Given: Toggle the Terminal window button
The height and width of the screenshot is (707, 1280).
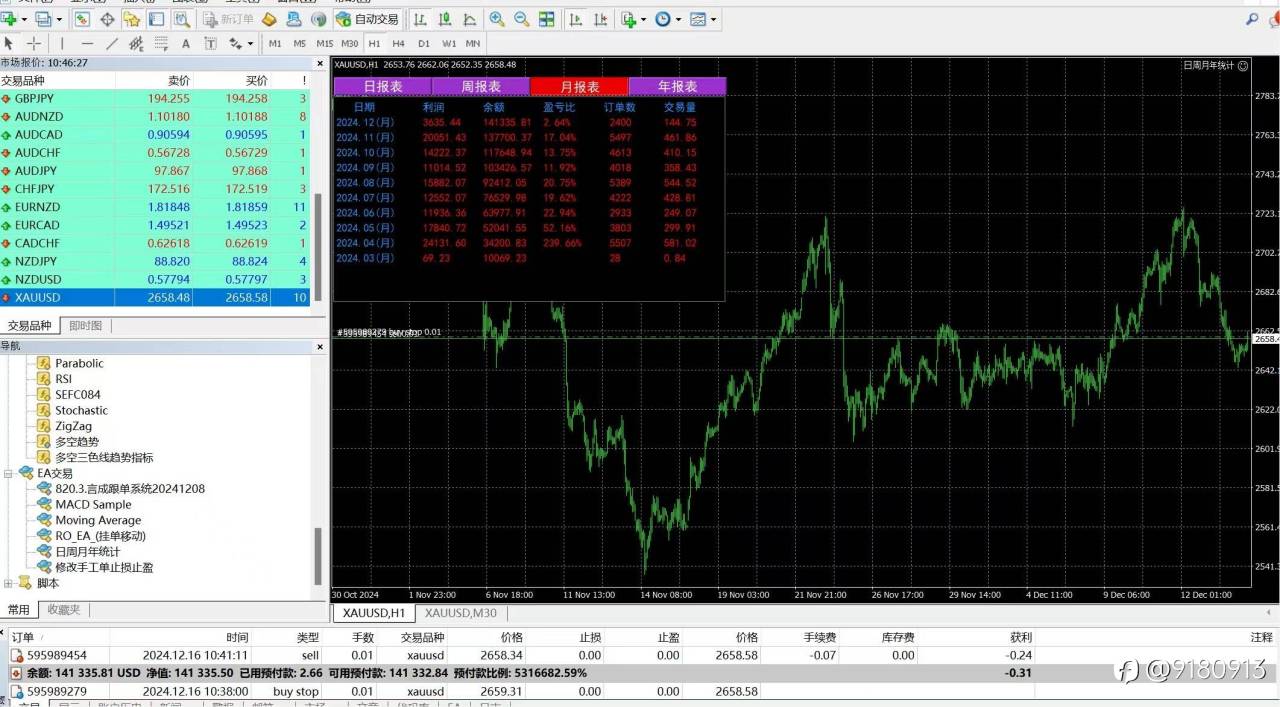Looking at the screenshot, I should point(157,19).
